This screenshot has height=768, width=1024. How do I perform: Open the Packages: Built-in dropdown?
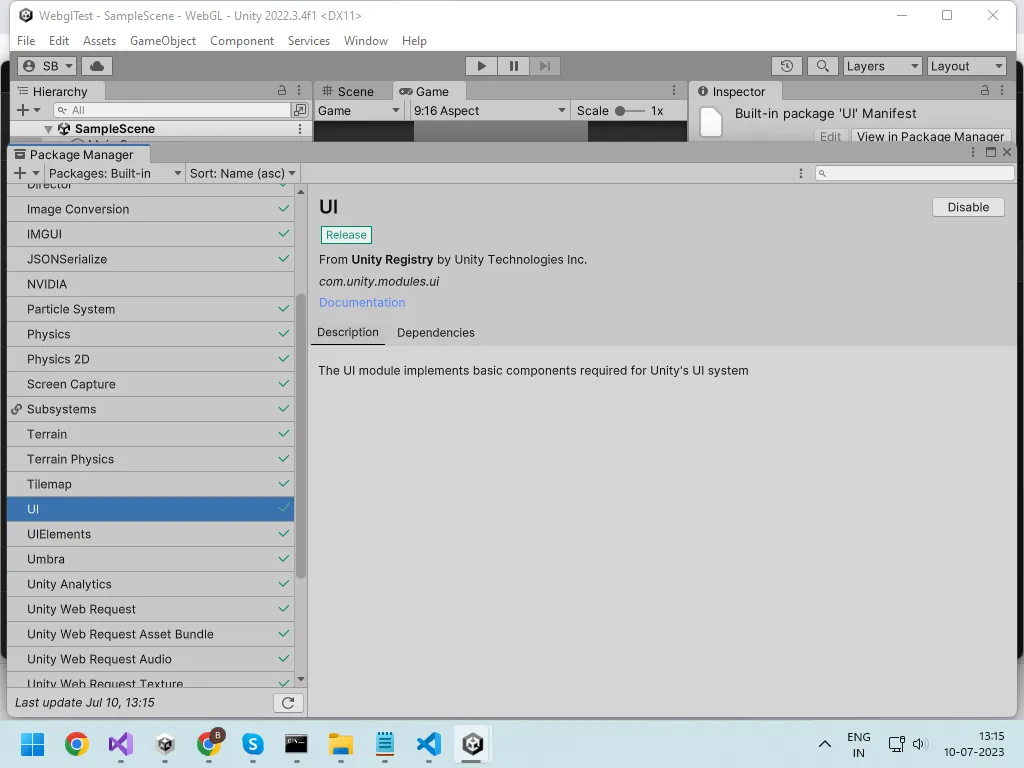coord(114,173)
